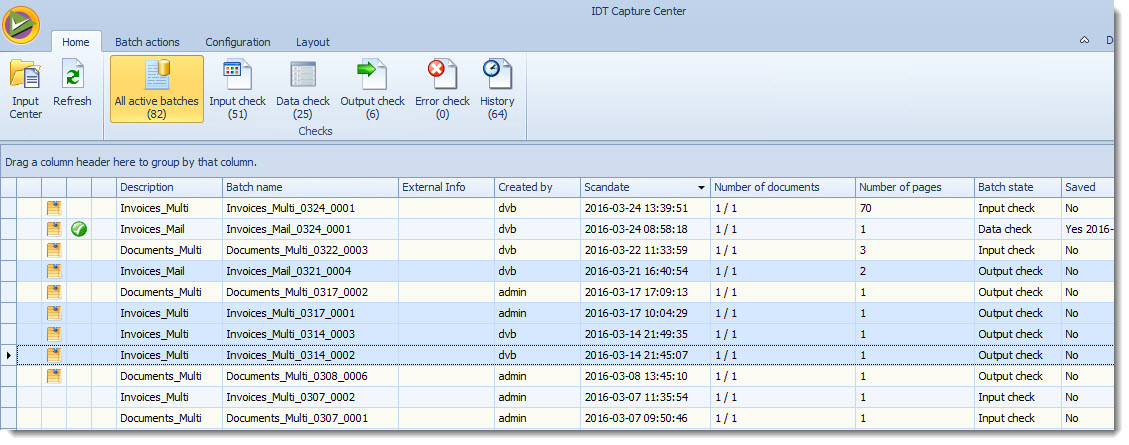Click batch icon for Documents_Multi_0317_0002
Image resolution: width=1129 pixels, height=445 pixels.
coord(54,292)
